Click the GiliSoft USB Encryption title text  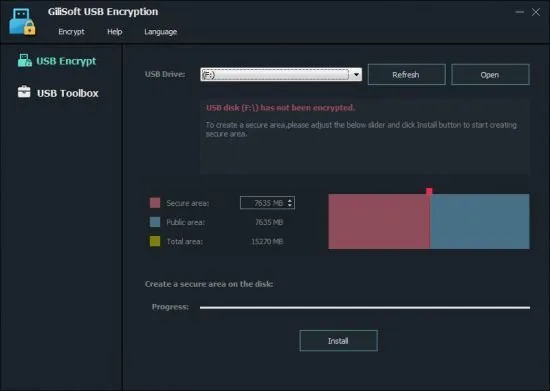pyautogui.click(x=103, y=12)
